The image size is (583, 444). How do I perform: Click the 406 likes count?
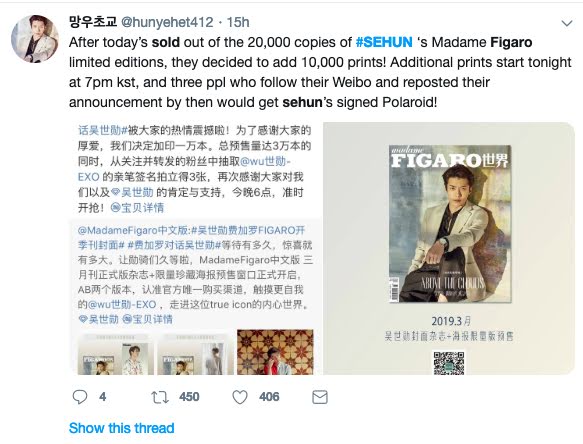(269, 397)
